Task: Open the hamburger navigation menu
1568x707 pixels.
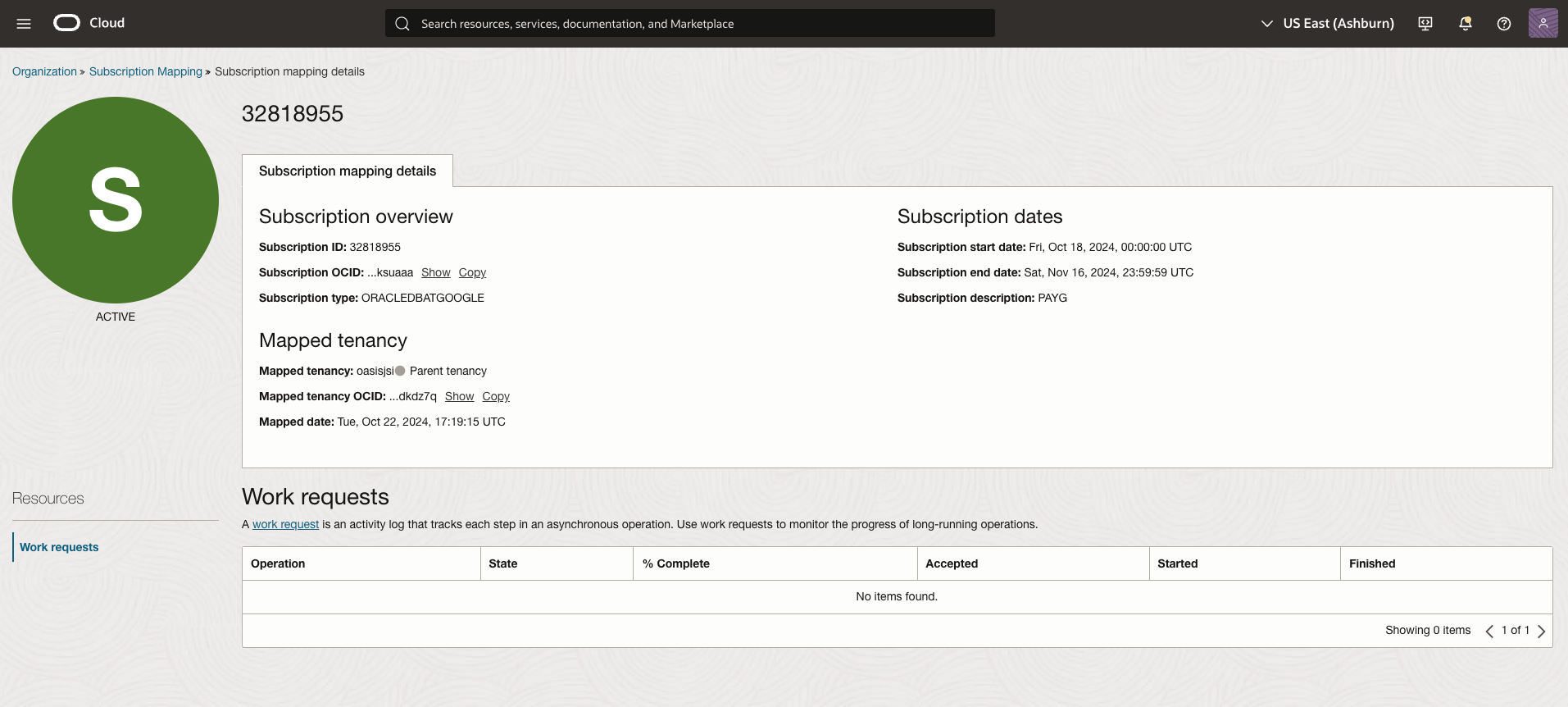Action: 24,24
